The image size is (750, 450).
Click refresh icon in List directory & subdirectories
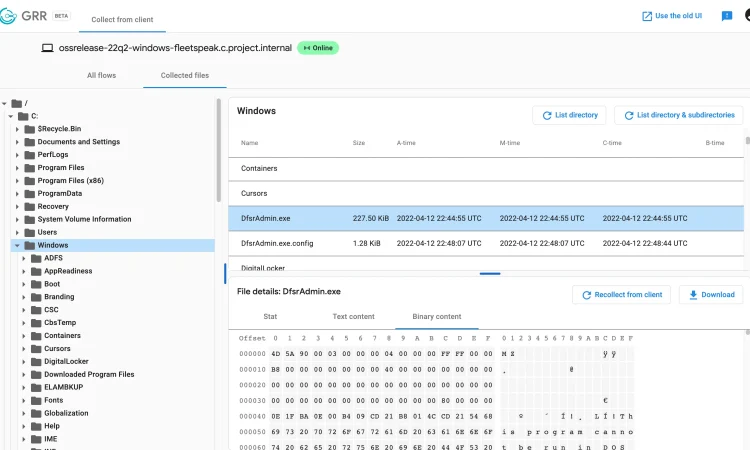pos(629,115)
